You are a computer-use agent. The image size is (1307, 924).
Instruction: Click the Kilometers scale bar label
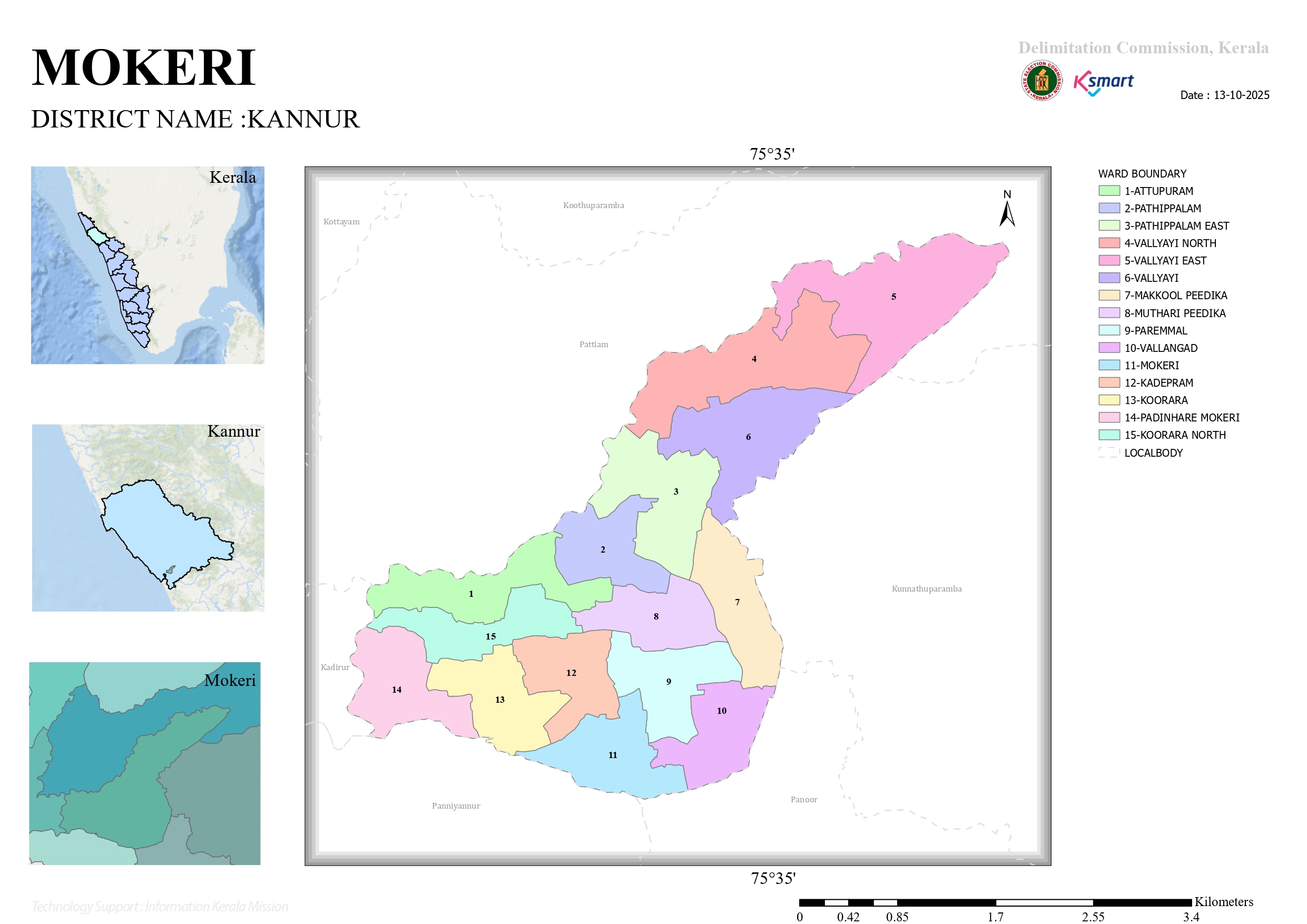1223,901
